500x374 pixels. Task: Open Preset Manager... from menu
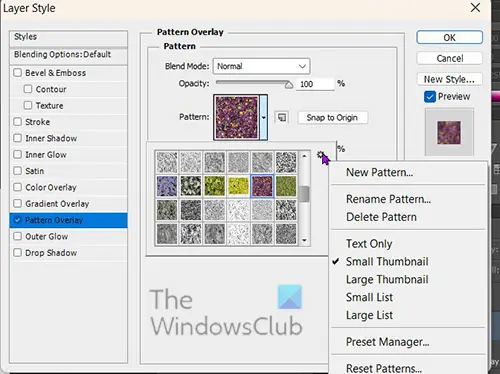(x=387, y=342)
